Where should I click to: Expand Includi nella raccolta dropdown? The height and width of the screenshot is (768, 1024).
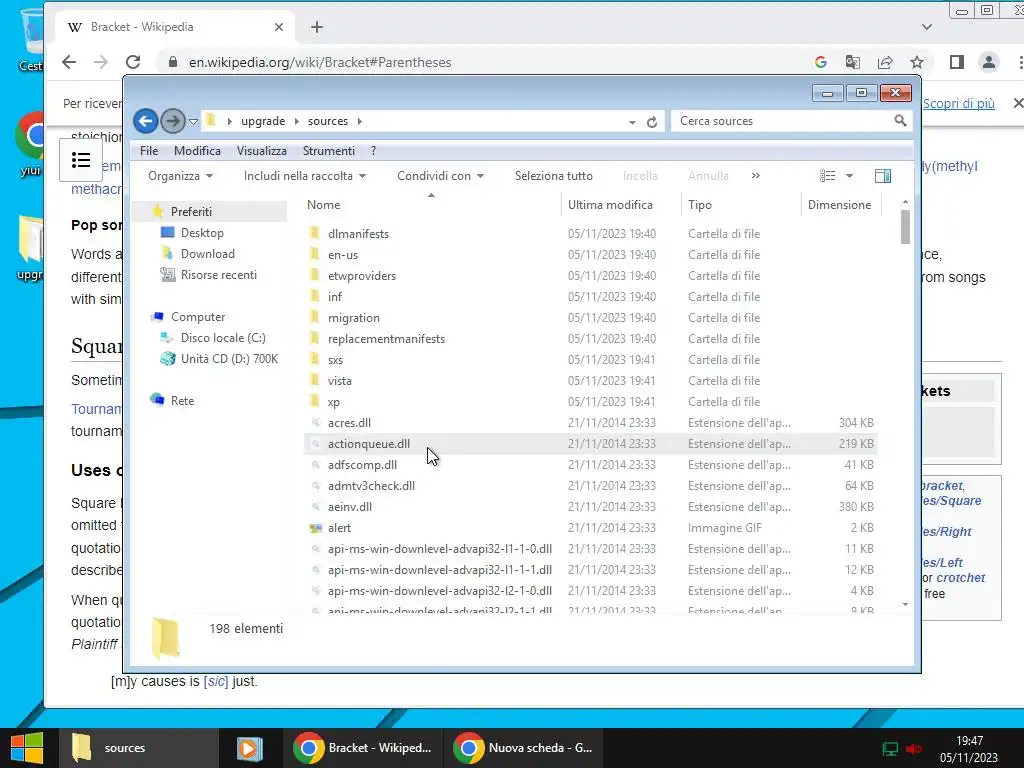coord(304,176)
